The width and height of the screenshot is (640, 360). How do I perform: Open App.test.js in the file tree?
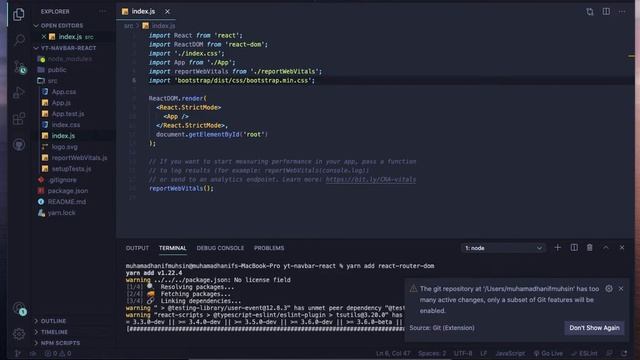[68, 114]
